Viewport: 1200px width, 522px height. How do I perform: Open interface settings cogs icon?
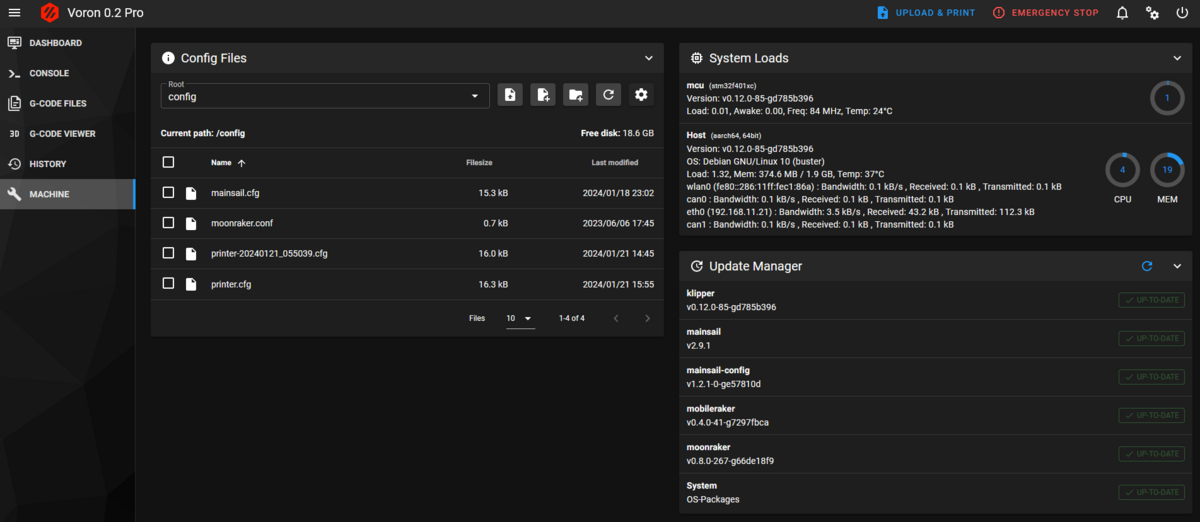tap(1153, 13)
